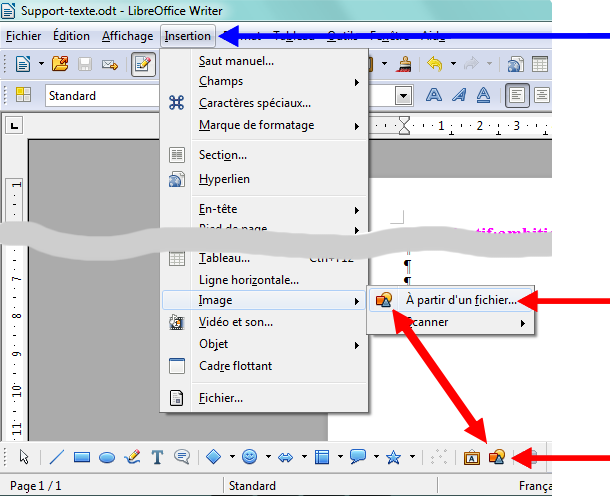610x496 pixels.
Task: Choose Saut manuel... menu entry
Action: [264, 61]
